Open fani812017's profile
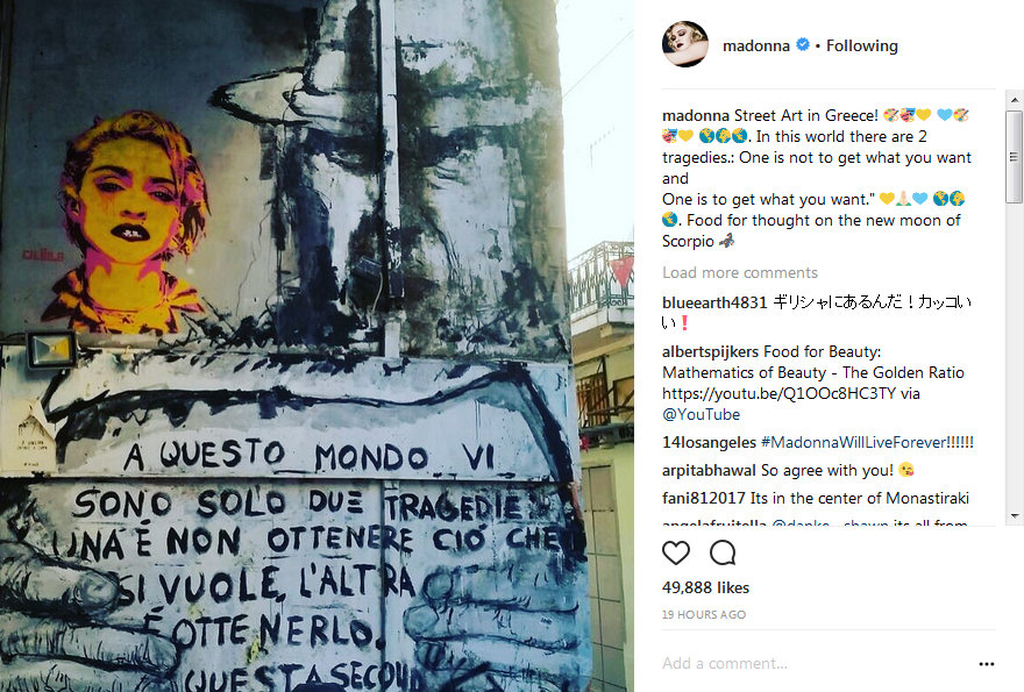 click(x=703, y=498)
